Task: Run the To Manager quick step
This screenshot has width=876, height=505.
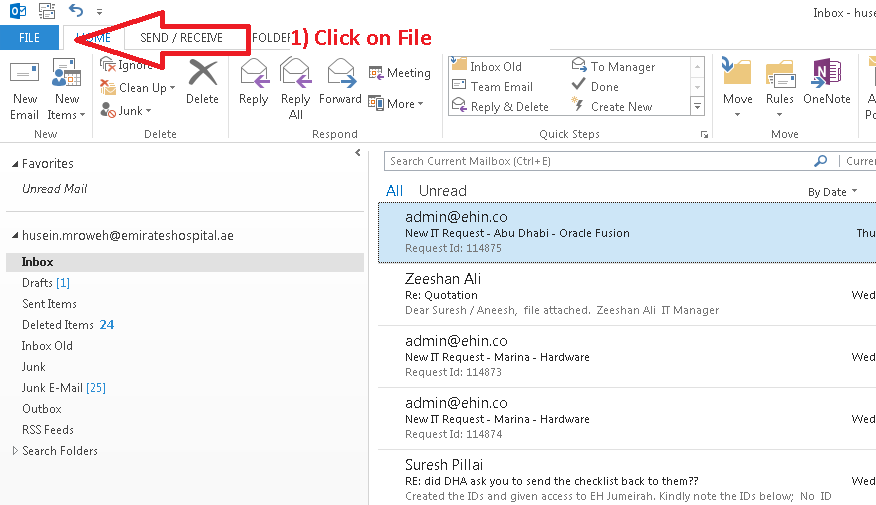Action: [x=613, y=66]
